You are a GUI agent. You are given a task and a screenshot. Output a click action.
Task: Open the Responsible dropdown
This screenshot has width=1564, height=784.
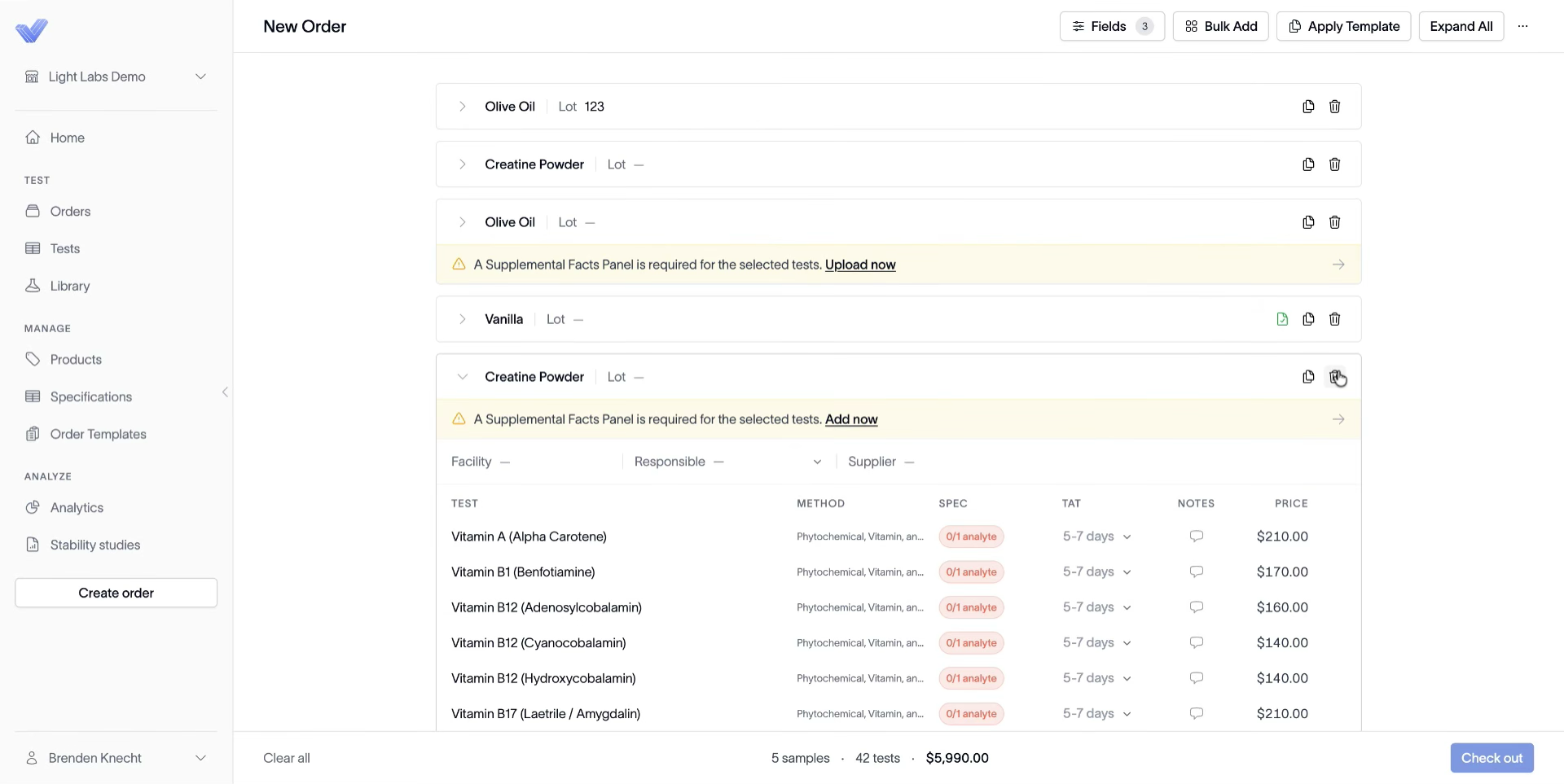point(728,462)
